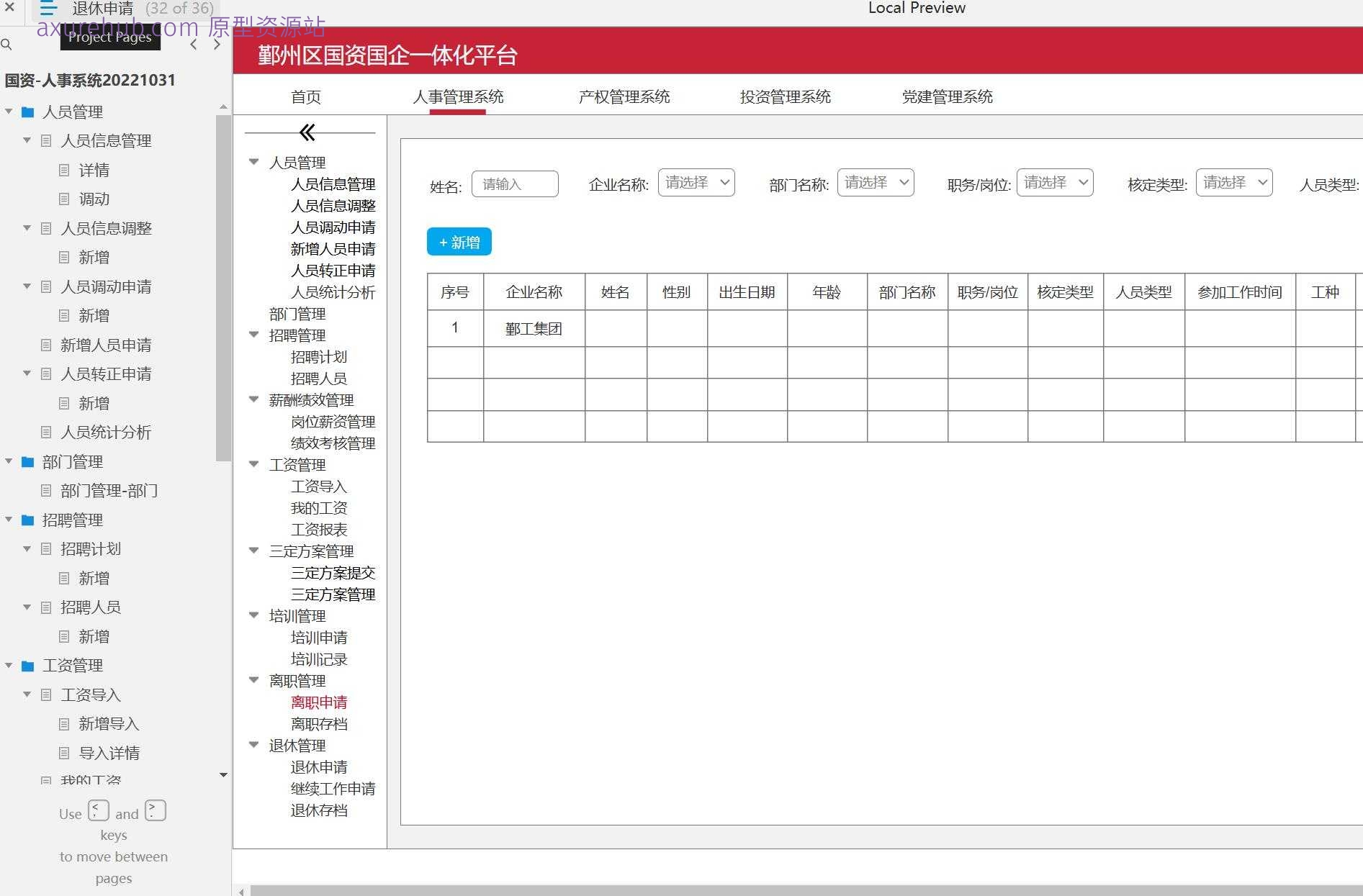1363x896 pixels.
Task: Switch to the 产权管理系统 tab
Action: click(624, 96)
